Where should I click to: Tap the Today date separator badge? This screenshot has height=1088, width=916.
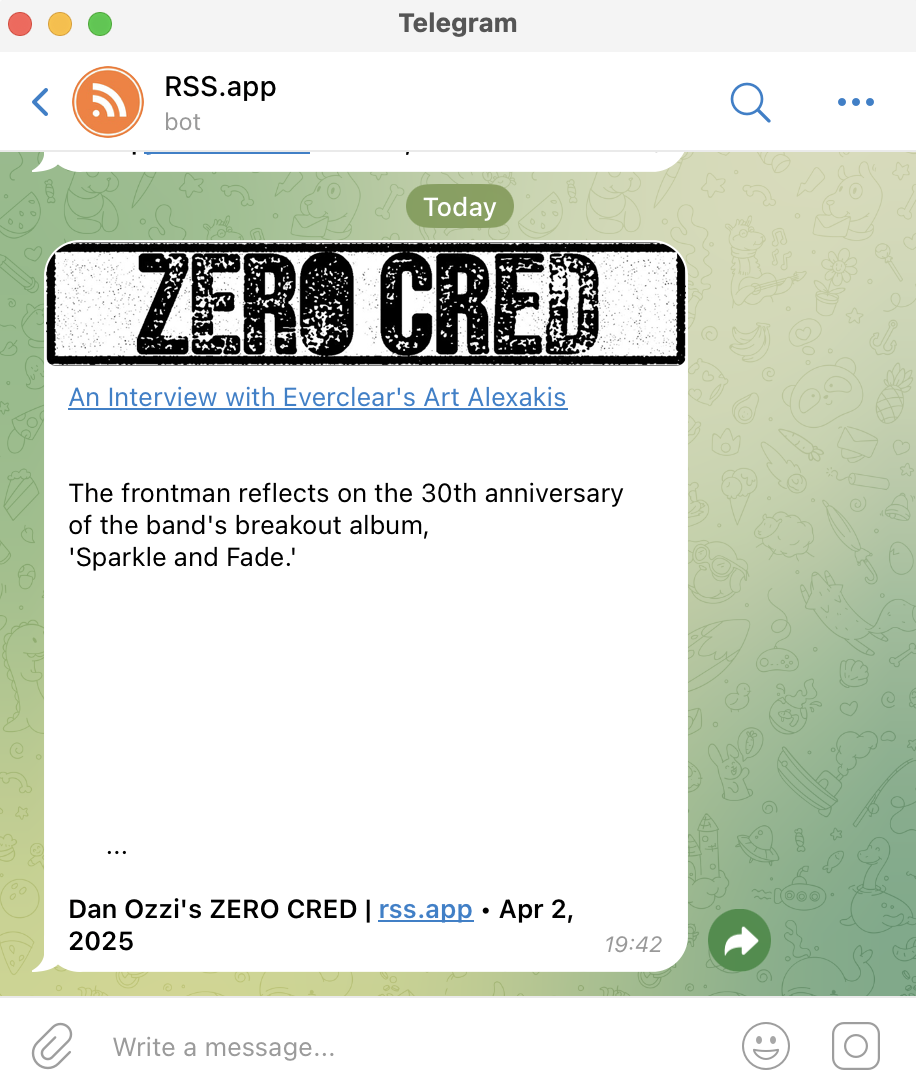[x=459, y=206]
